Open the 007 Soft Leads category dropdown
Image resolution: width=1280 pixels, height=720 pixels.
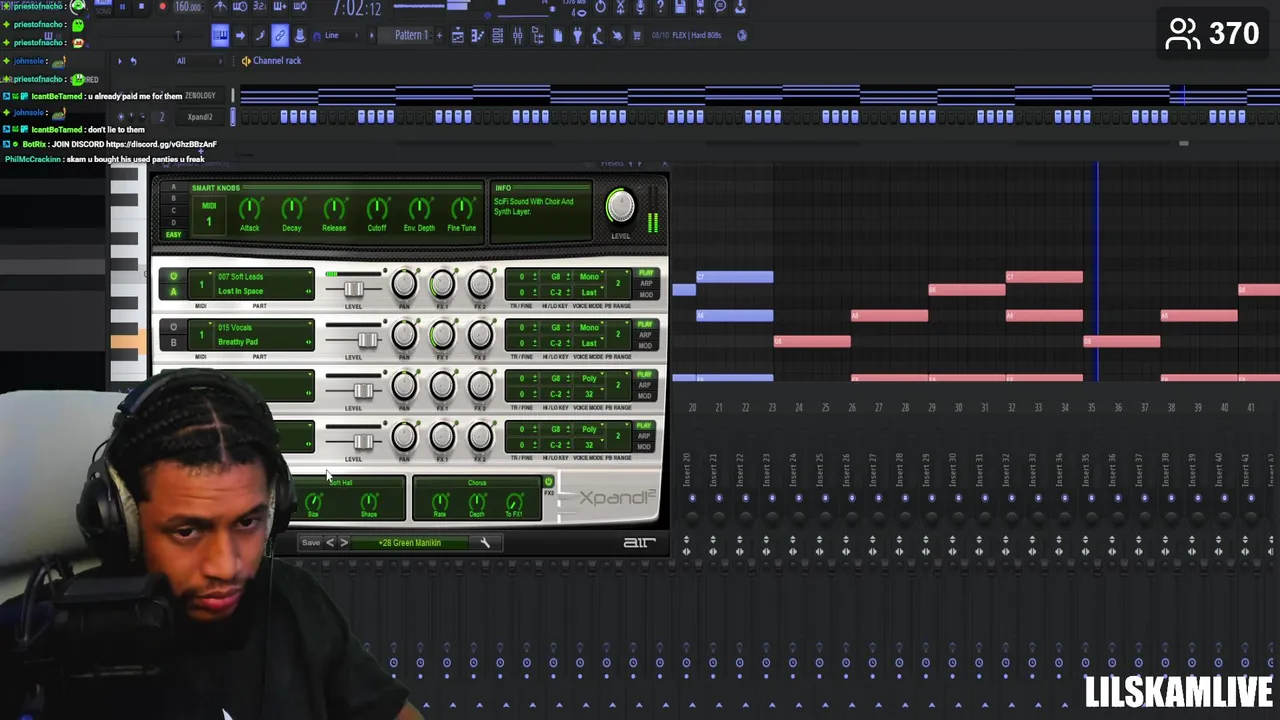[264, 277]
